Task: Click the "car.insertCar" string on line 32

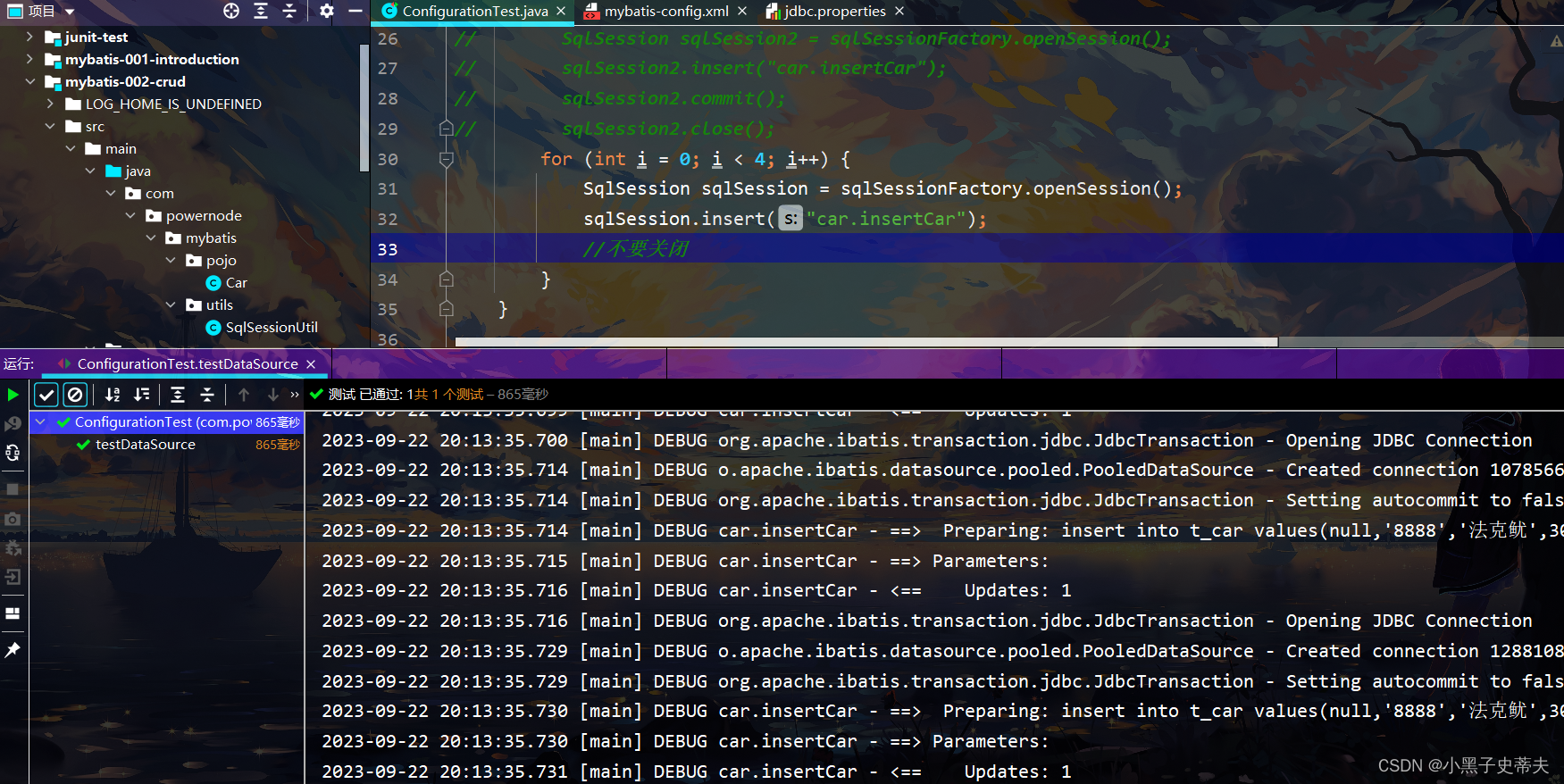Action: tap(886, 219)
